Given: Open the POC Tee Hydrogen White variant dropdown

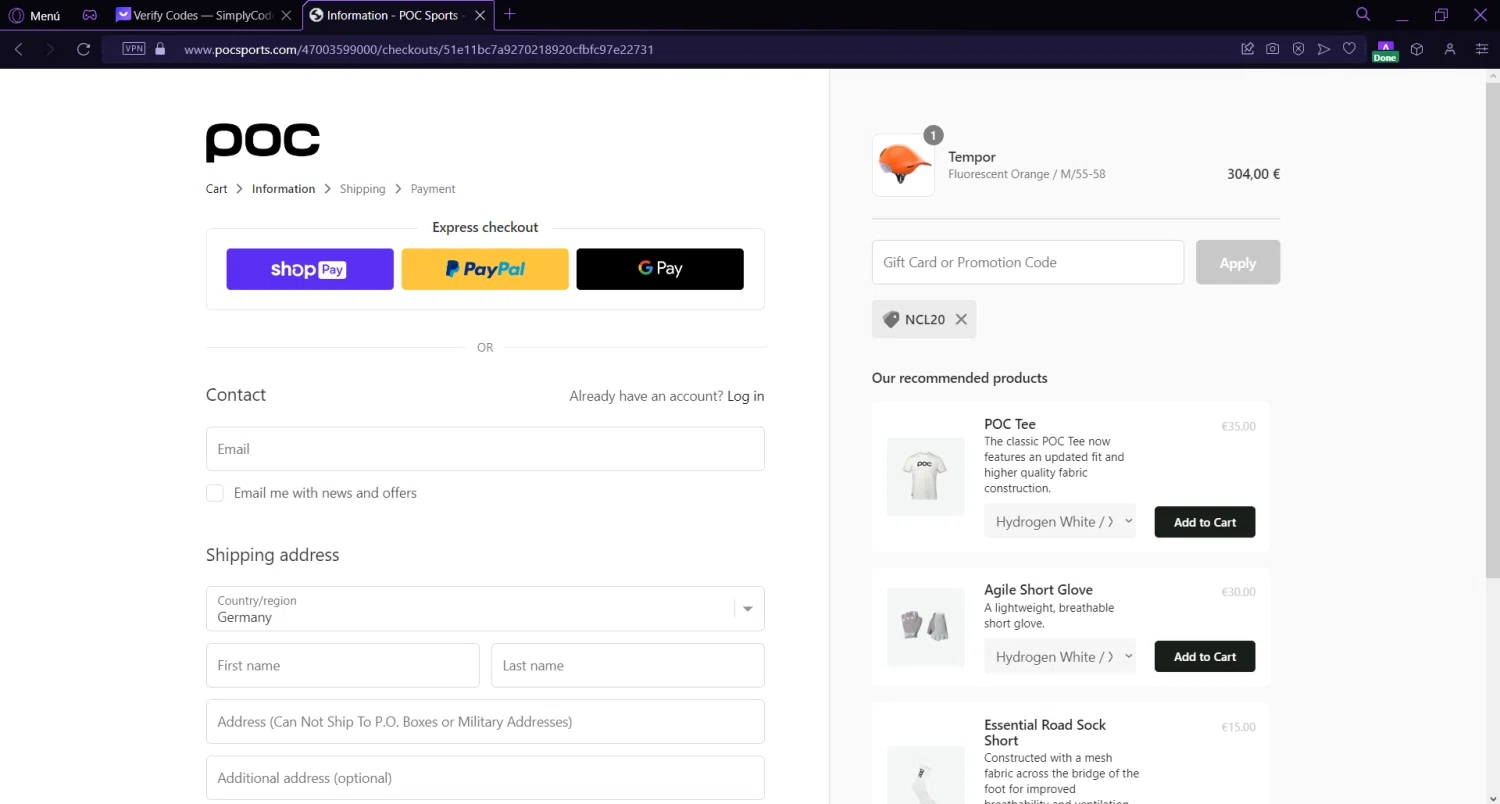Looking at the screenshot, I should pos(1060,521).
